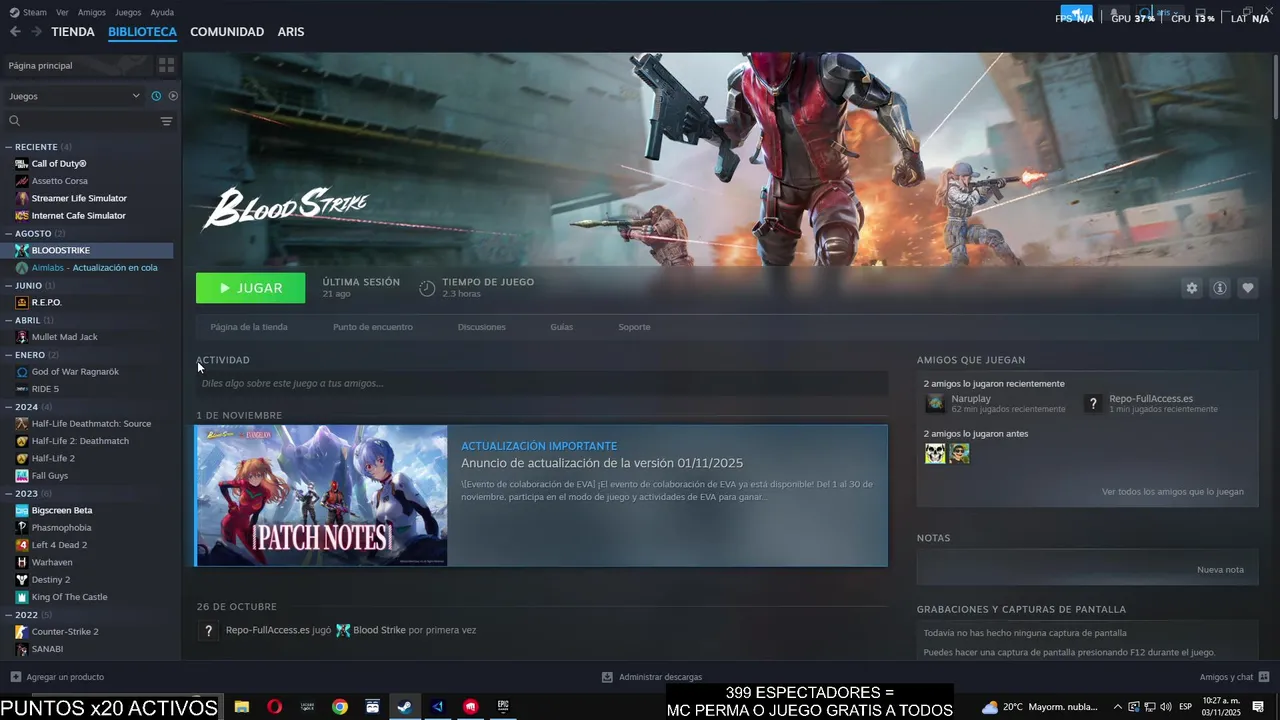Image resolution: width=1280 pixels, height=720 pixels.
Task: Collapse the 2022 category
Action: [8, 614]
